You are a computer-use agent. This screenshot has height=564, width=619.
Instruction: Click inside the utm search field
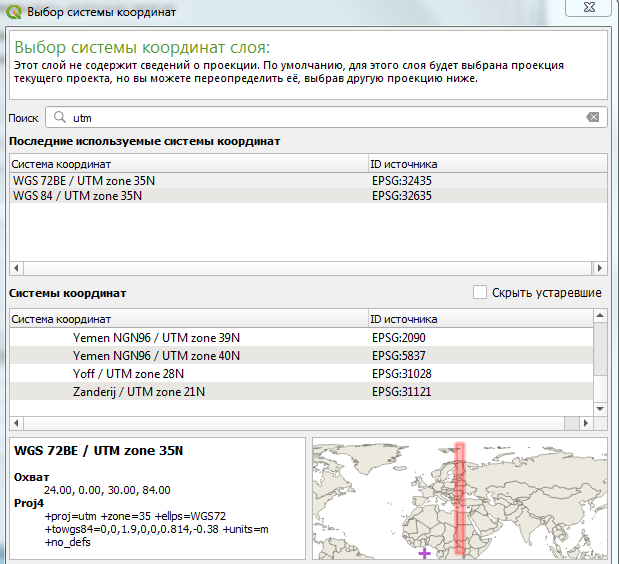(320, 117)
